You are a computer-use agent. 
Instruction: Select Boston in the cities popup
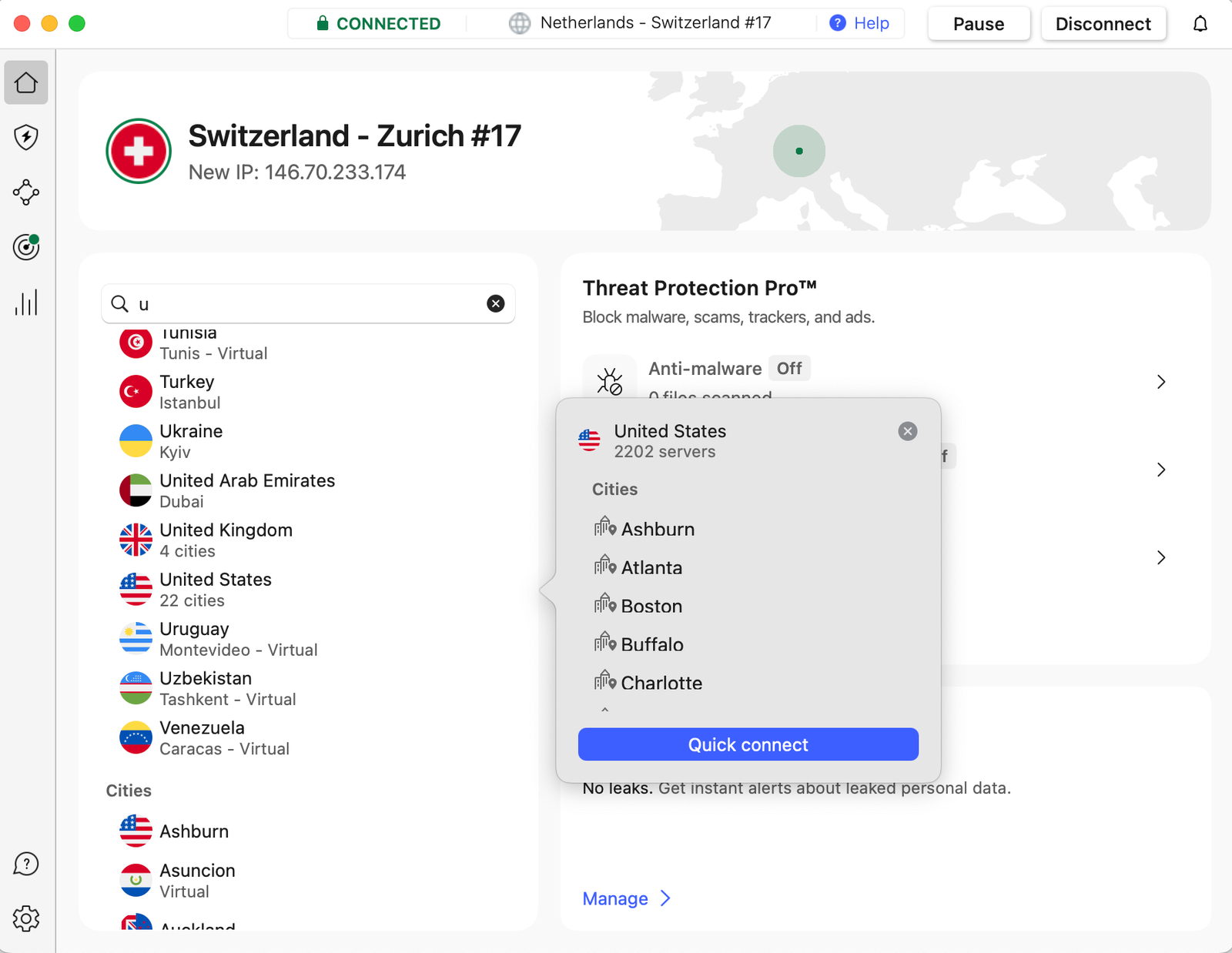651,606
